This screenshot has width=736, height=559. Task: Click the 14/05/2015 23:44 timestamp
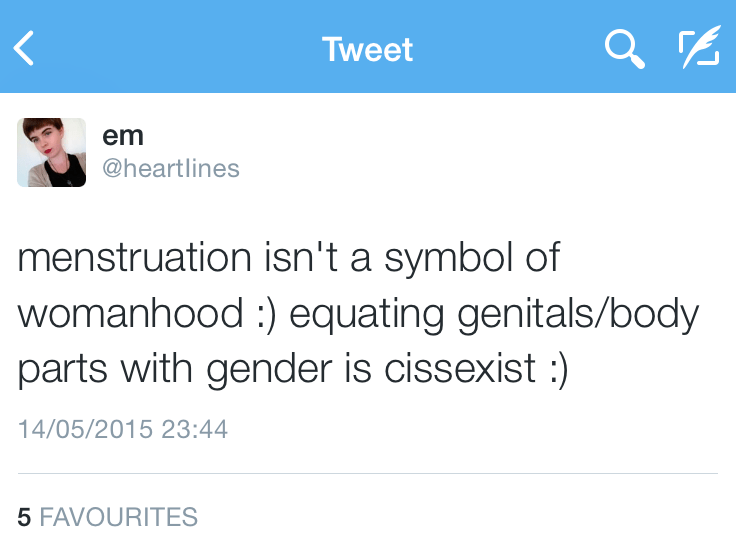point(123,430)
